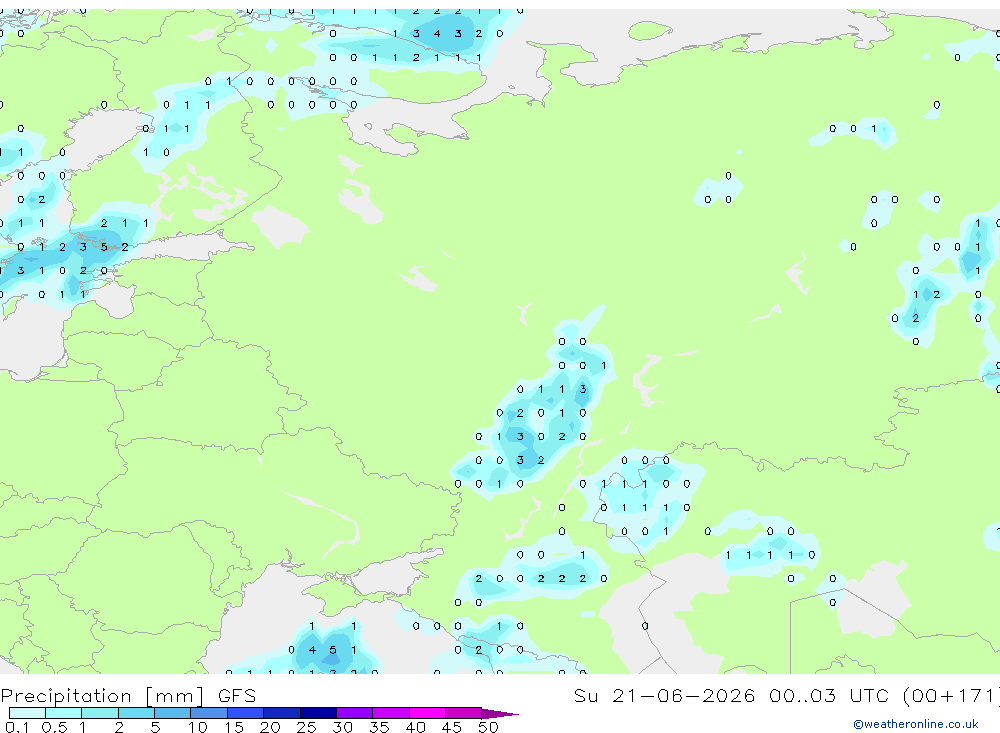Screen dimensions: 1000x733
Task: Click value 5 in the '0 1 2 3 5 2' row
Action: click(104, 247)
